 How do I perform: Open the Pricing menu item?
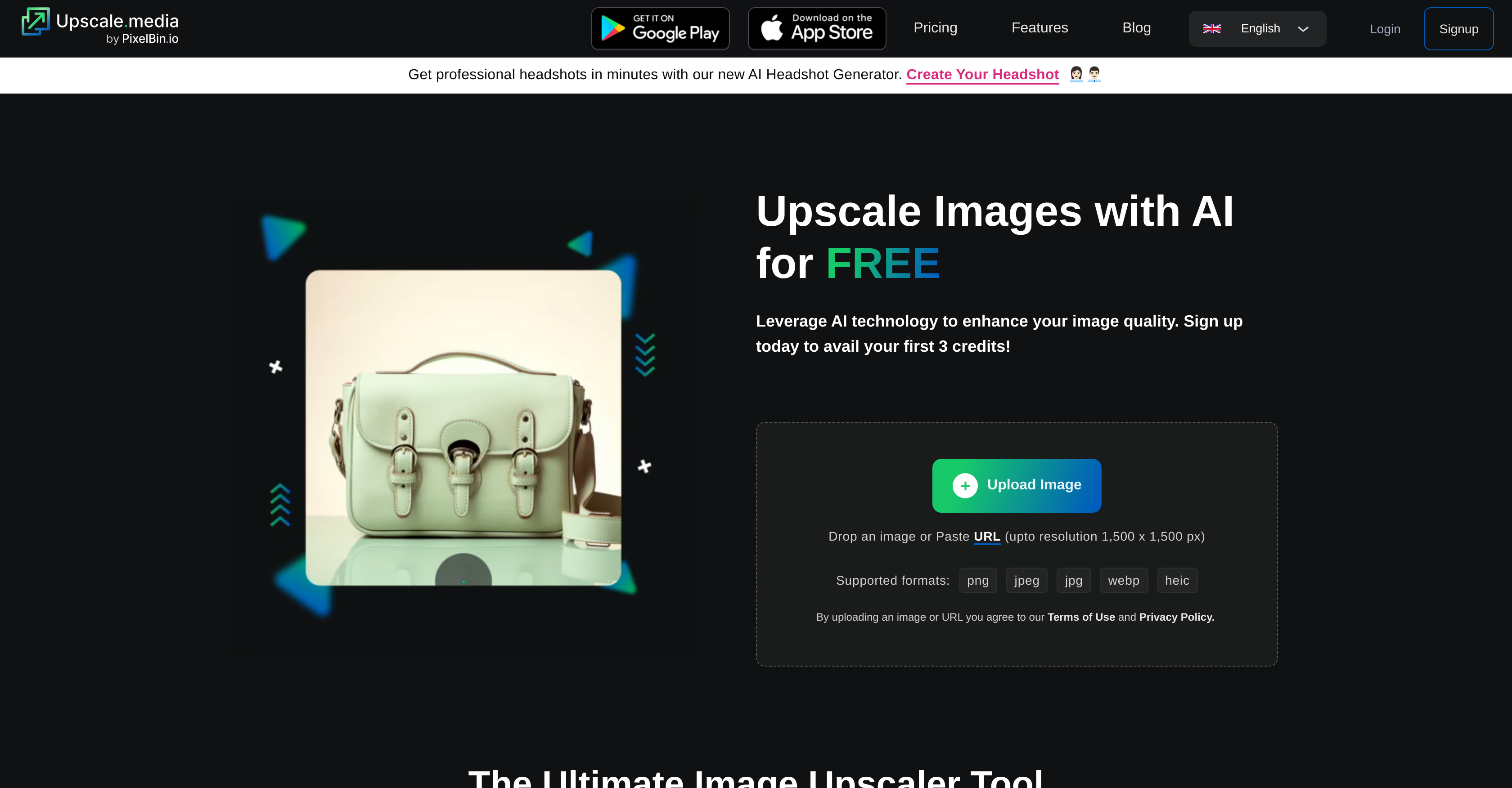click(x=935, y=27)
